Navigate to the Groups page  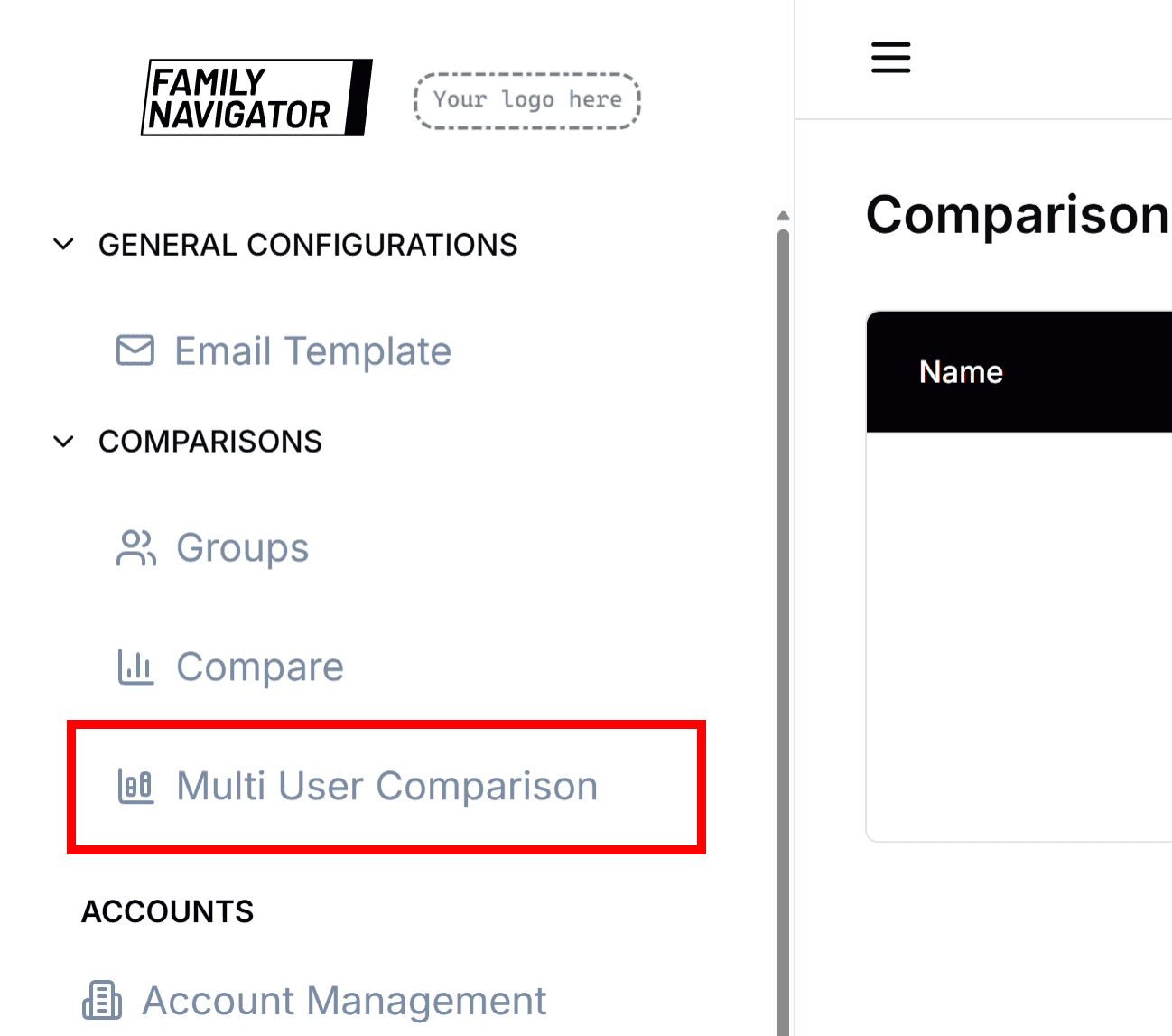click(242, 547)
